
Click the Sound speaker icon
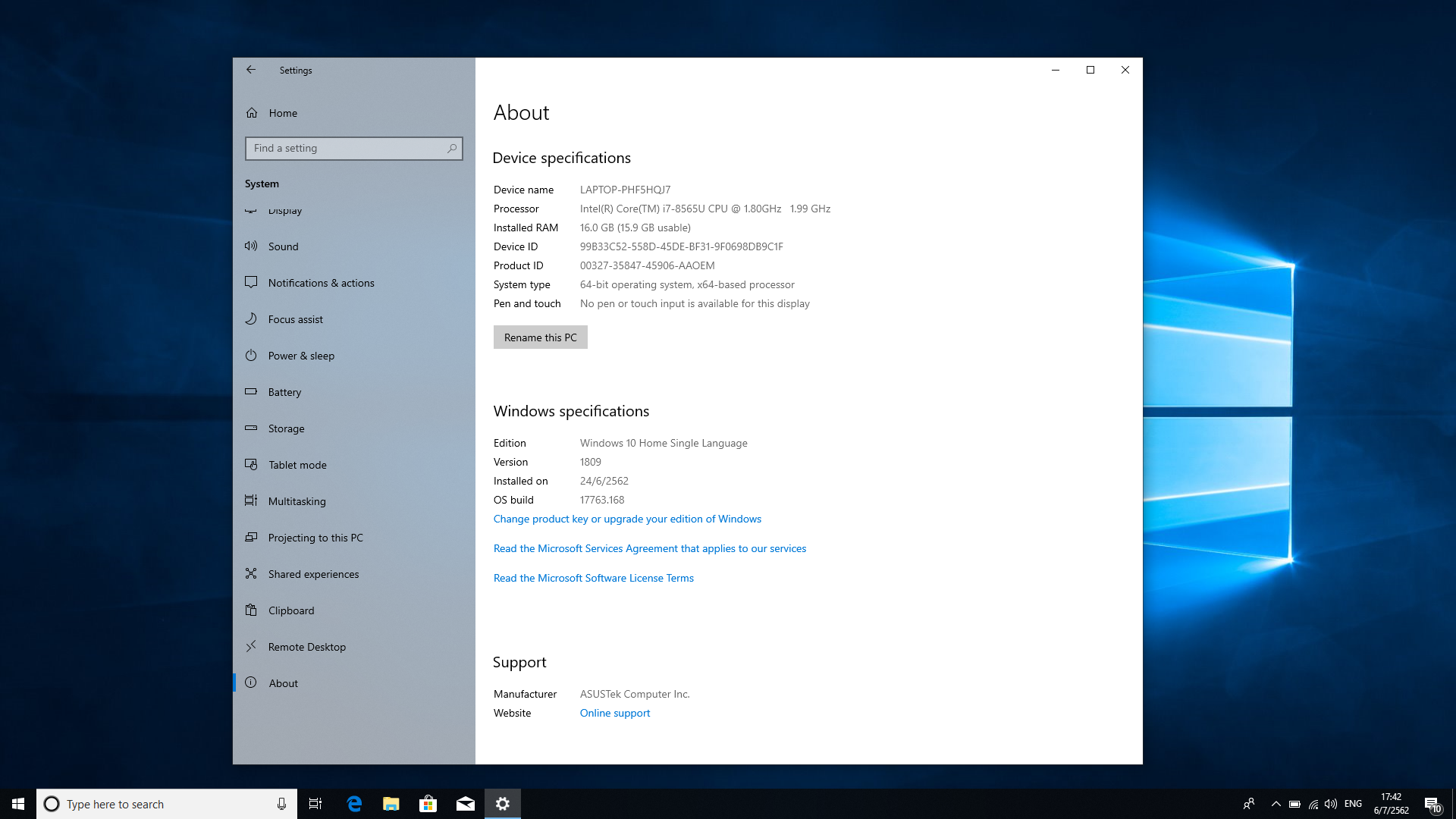pyautogui.click(x=251, y=246)
